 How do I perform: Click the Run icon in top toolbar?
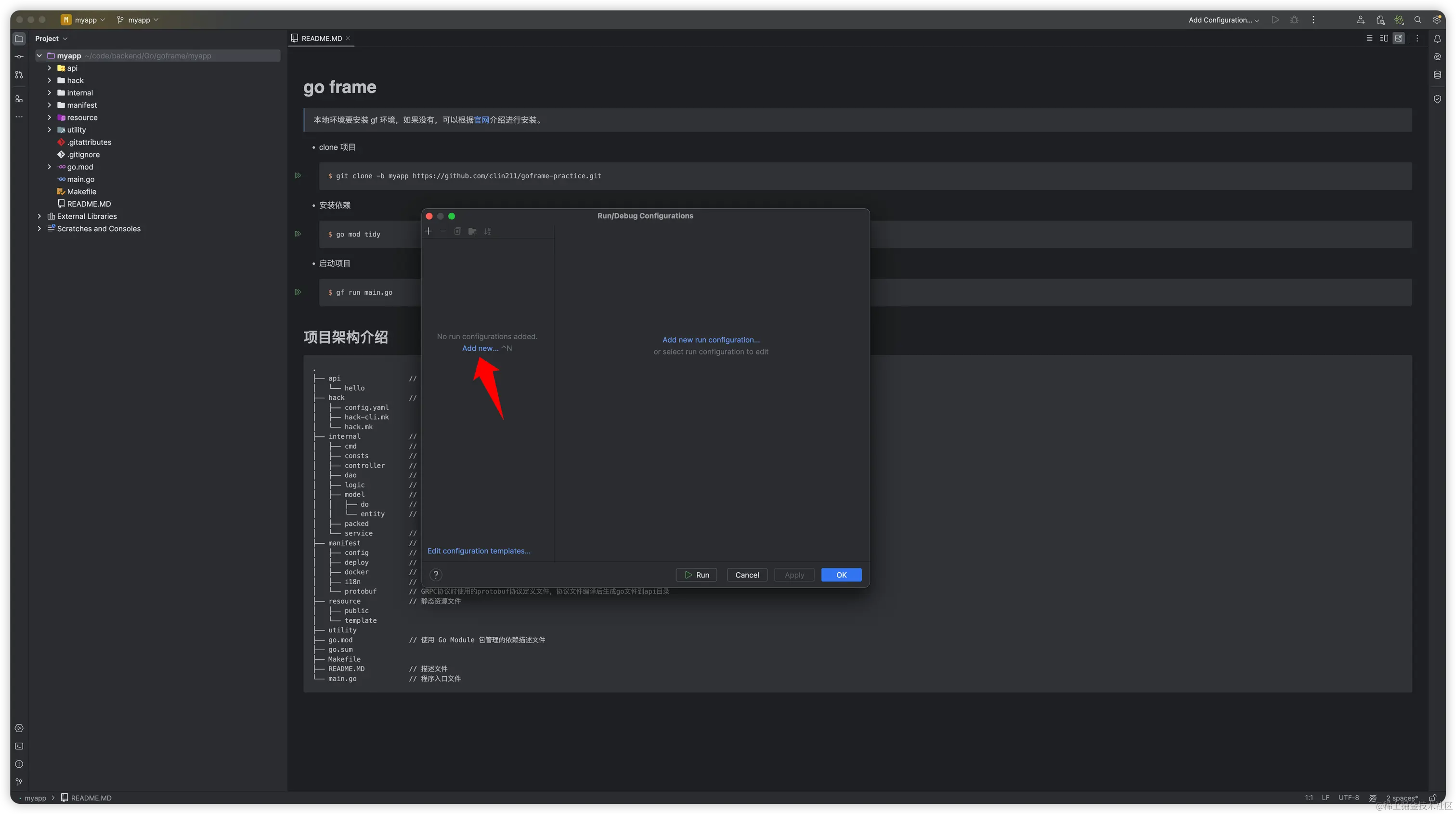pos(1275,20)
